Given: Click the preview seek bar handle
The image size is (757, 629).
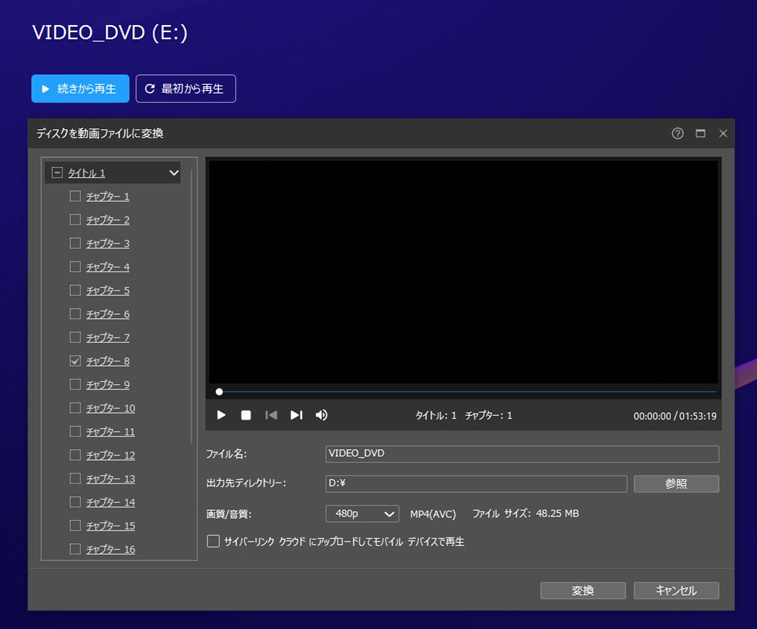Looking at the screenshot, I should [x=219, y=392].
